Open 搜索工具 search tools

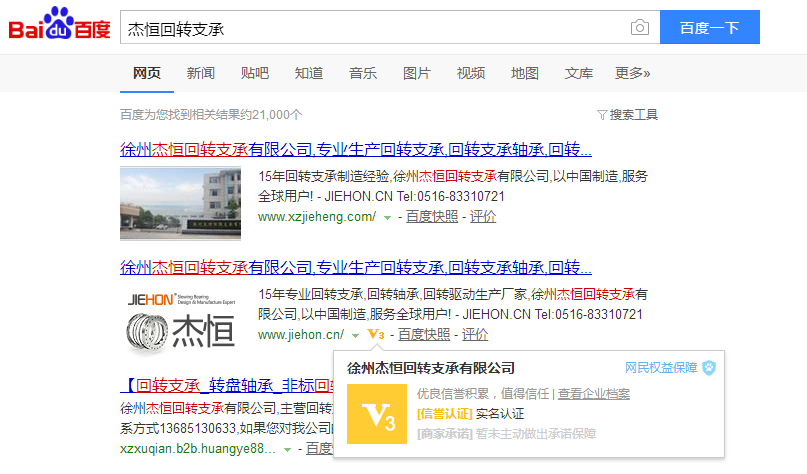point(634,115)
